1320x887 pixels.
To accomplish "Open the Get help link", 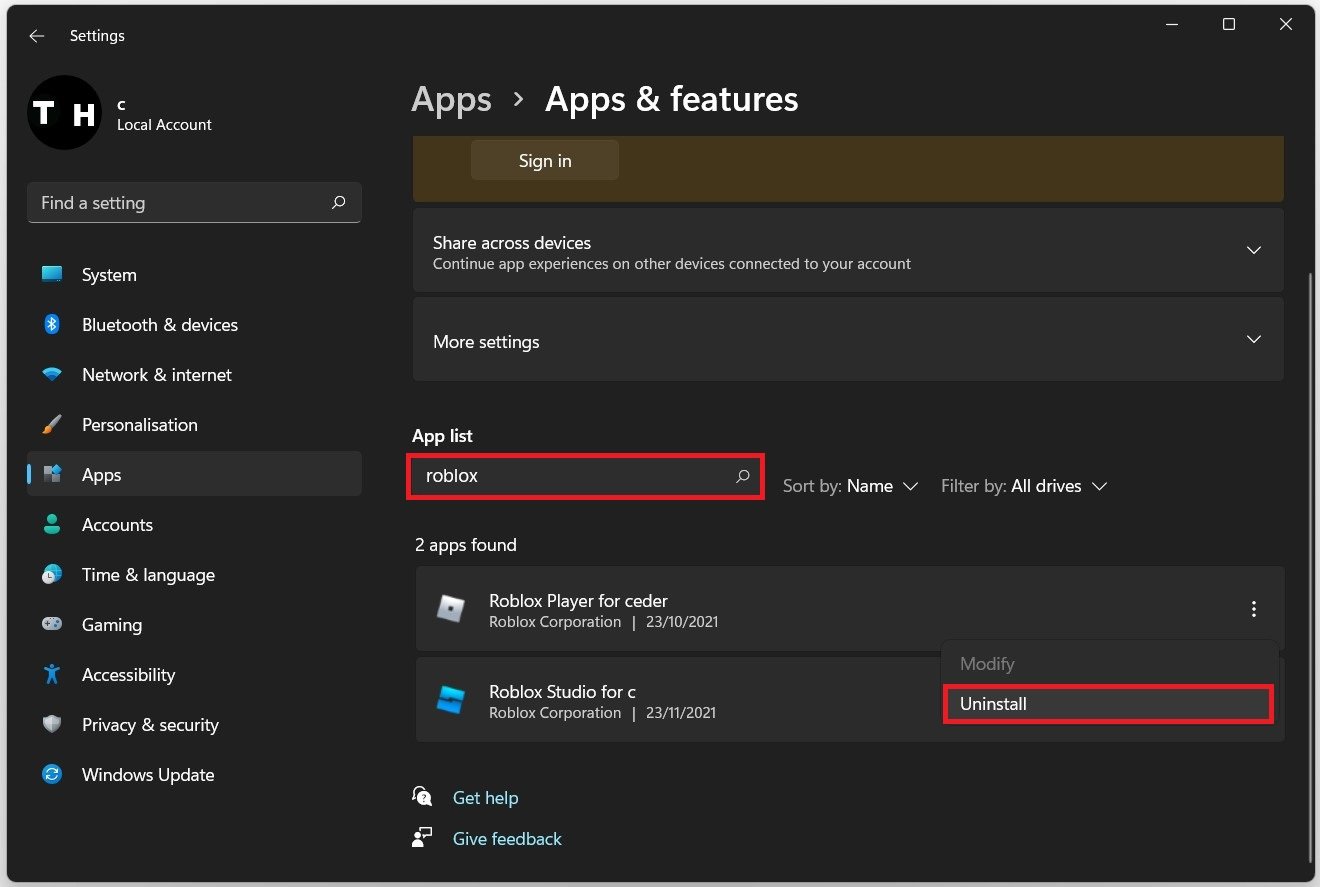I will click(485, 798).
